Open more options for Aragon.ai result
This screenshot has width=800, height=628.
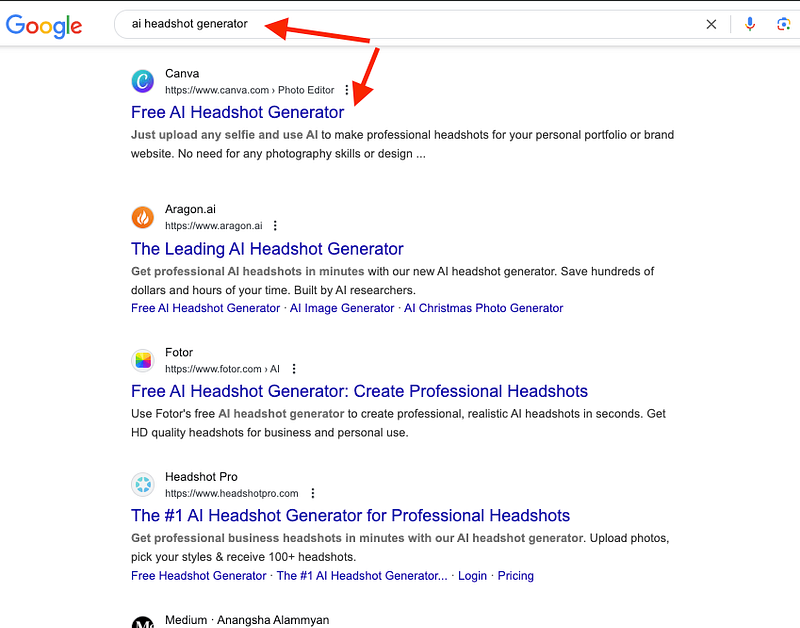[275, 226]
